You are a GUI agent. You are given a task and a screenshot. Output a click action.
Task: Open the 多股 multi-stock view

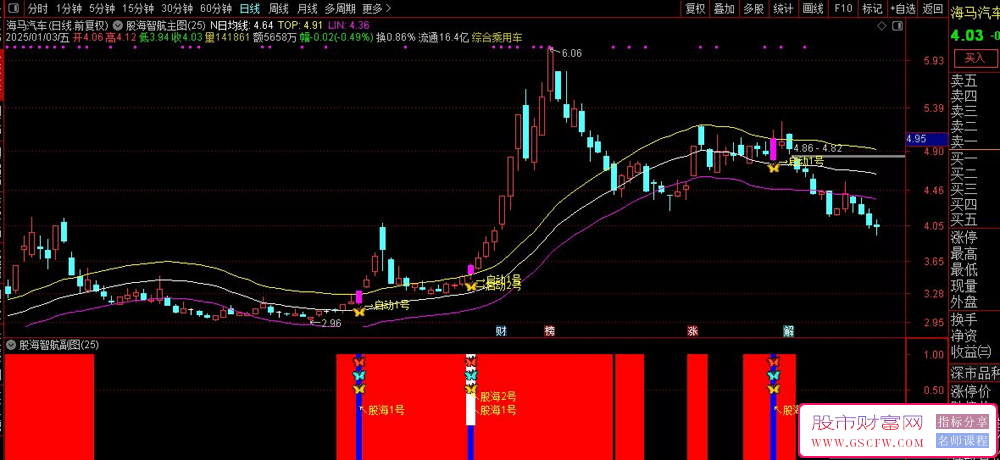point(754,8)
